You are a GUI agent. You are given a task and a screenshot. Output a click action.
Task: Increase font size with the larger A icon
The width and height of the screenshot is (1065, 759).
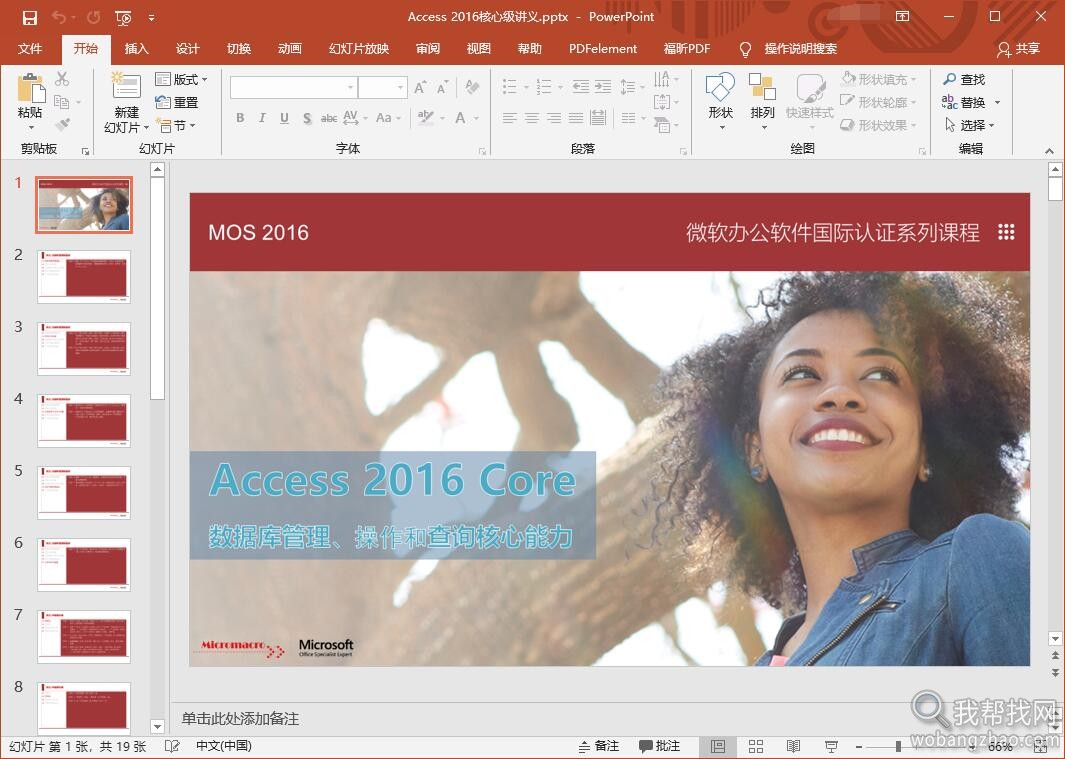click(420, 87)
